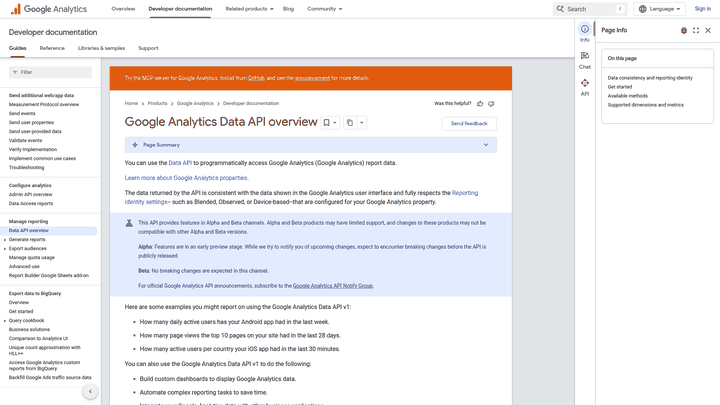Open the API side panel icon
720x405 pixels.
pos(585,83)
